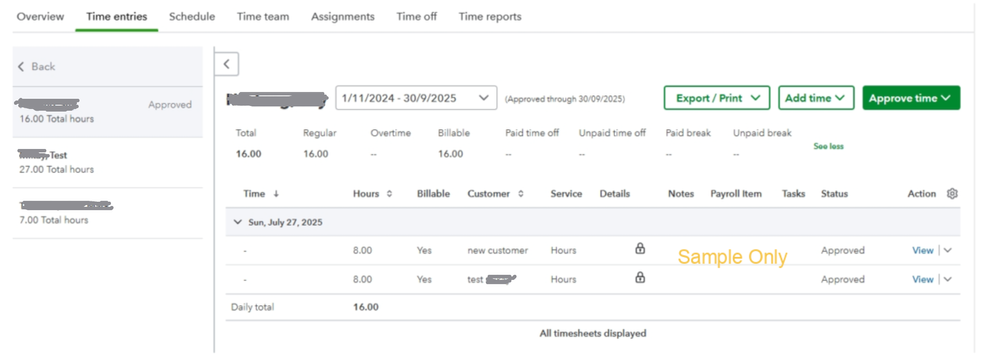
Task: Open the Time team tab
Action: pos(262,17)
